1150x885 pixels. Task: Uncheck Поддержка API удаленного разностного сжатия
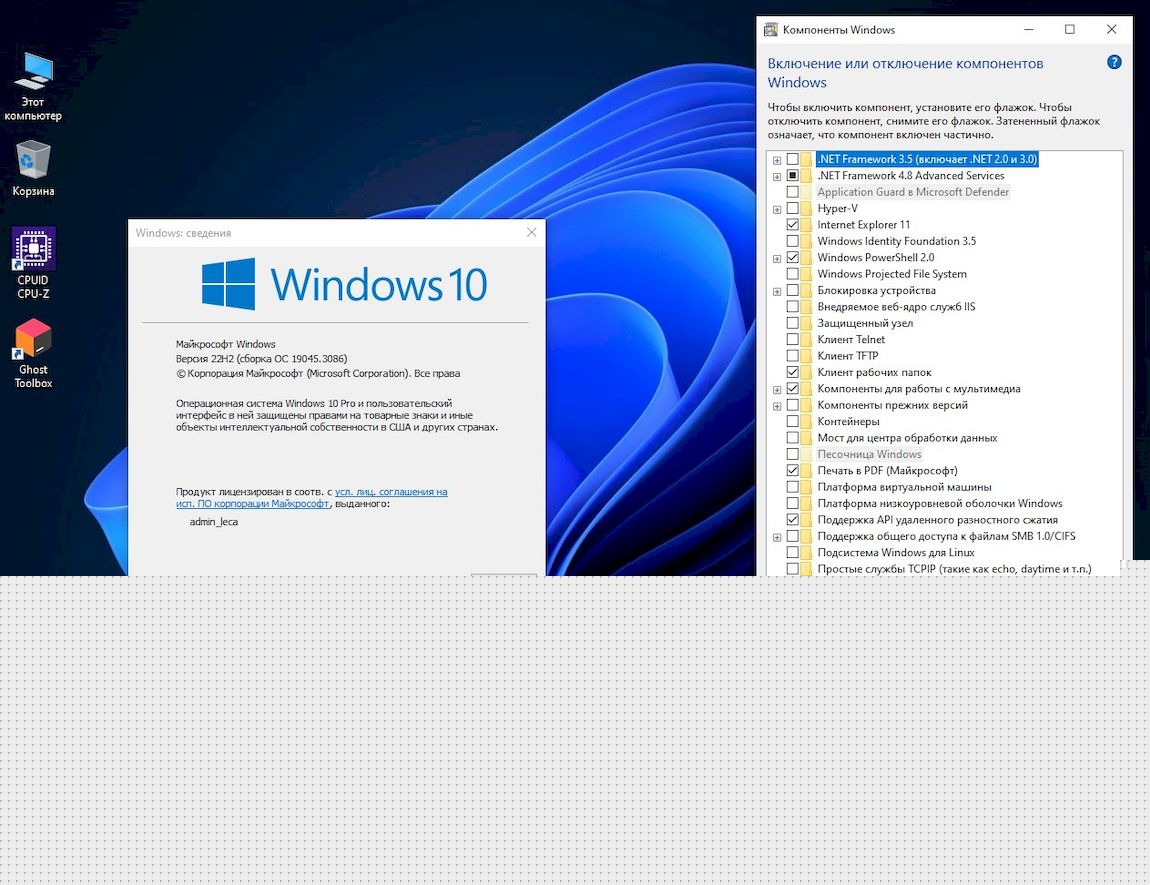point(793,520)
